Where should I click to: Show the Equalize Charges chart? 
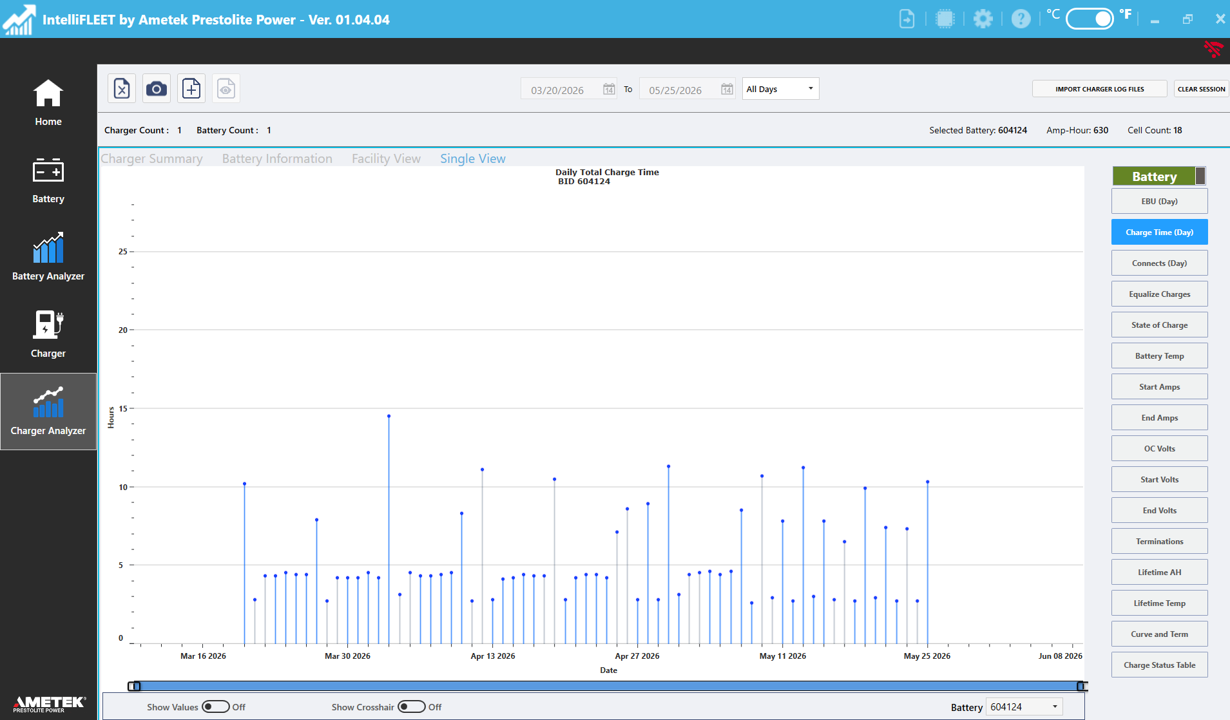[1159, 294]
